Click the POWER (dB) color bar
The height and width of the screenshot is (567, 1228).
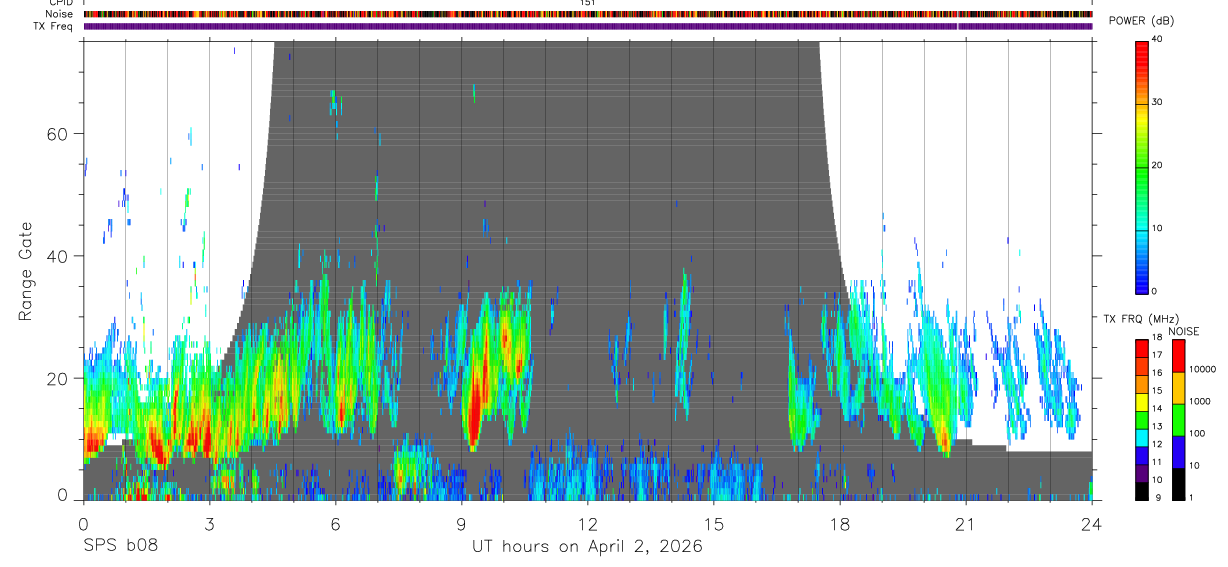[x=1141, y=166]
